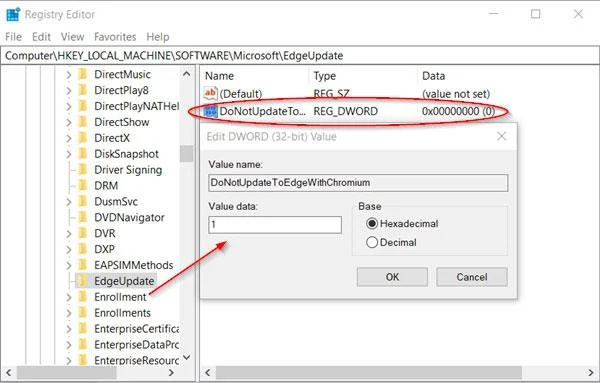Image resolution: width=600 pixels, height=383 pixels.
Task: Select the EnterpriseDataPrc key in tree
Action: tap(137, 345)
